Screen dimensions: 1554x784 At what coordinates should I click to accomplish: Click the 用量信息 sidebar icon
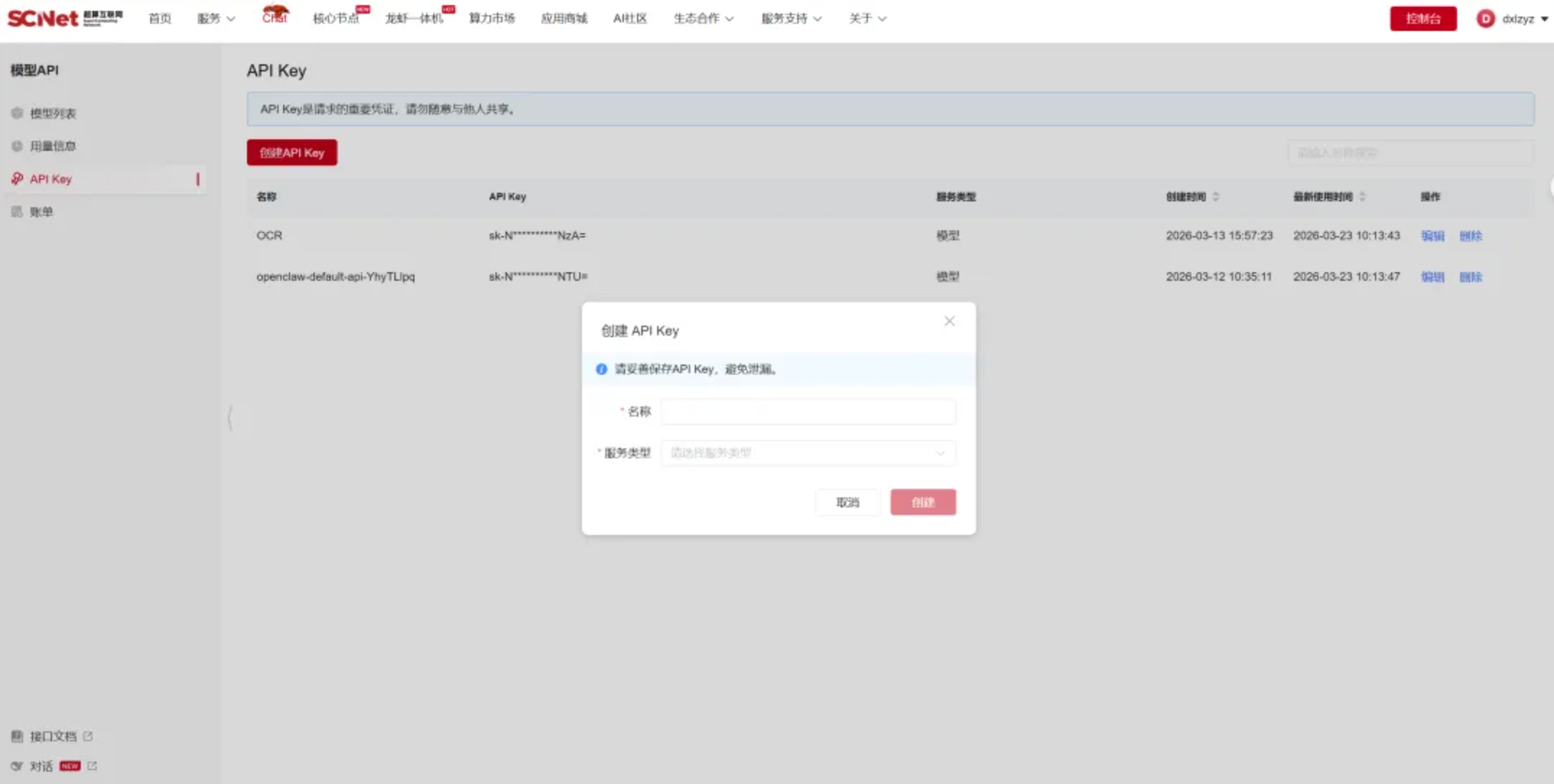coord(17,146)
